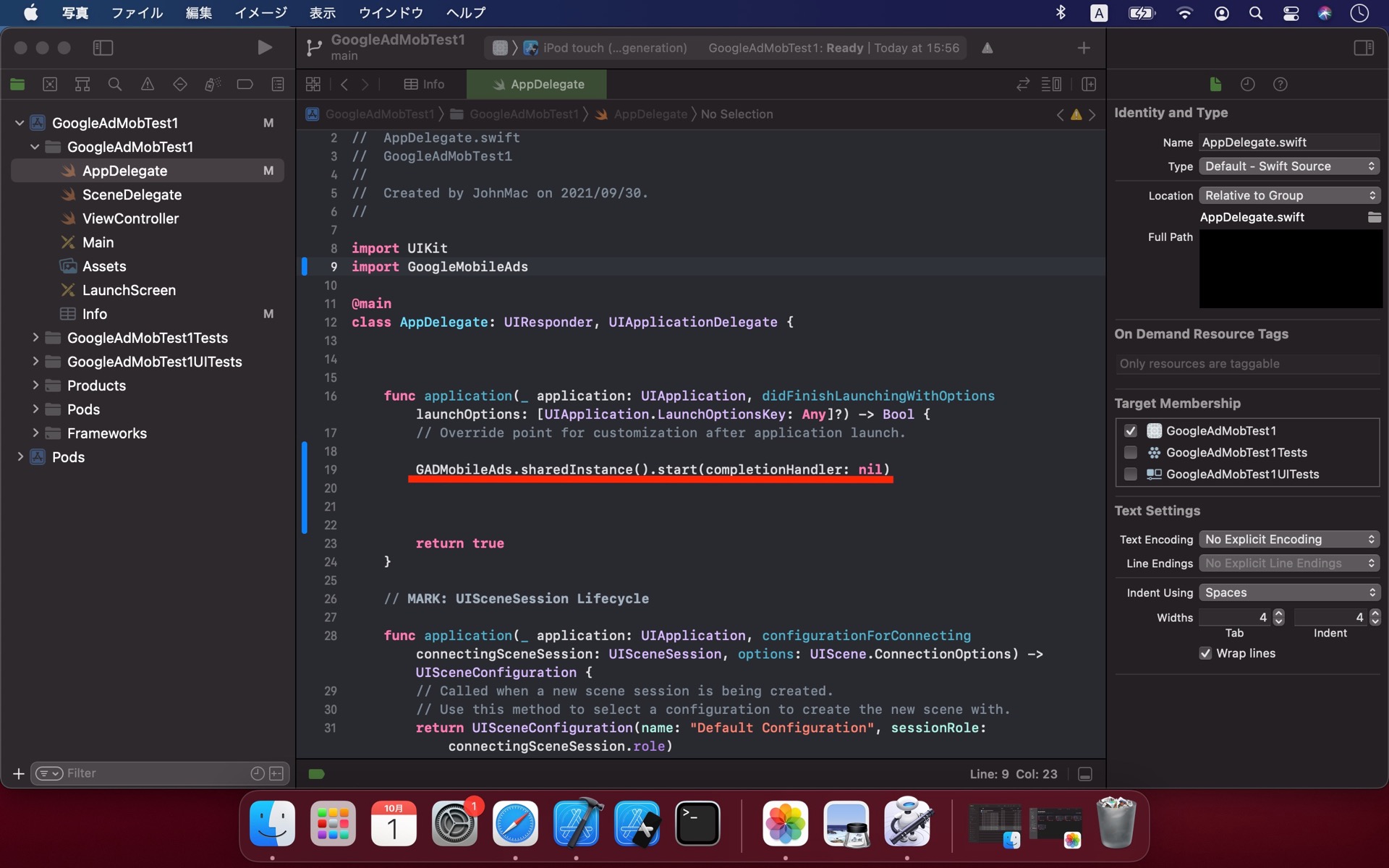Toggle the navigator sidebar button

tap(103, 48)
